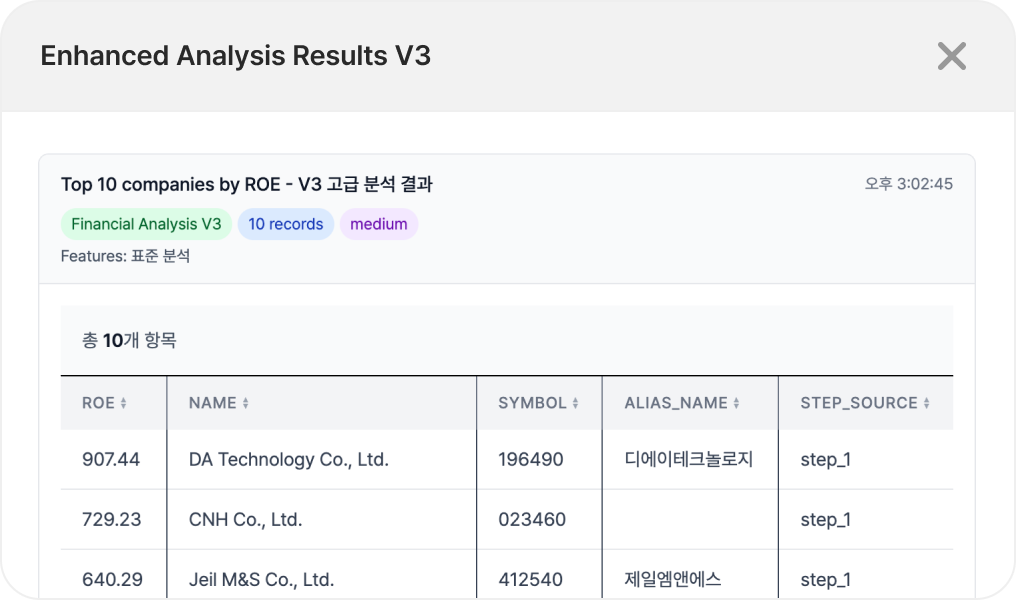Click CNH Co., Ltd. company name
The height and width of the screenshot is (600, 1016).
(245, 520)
